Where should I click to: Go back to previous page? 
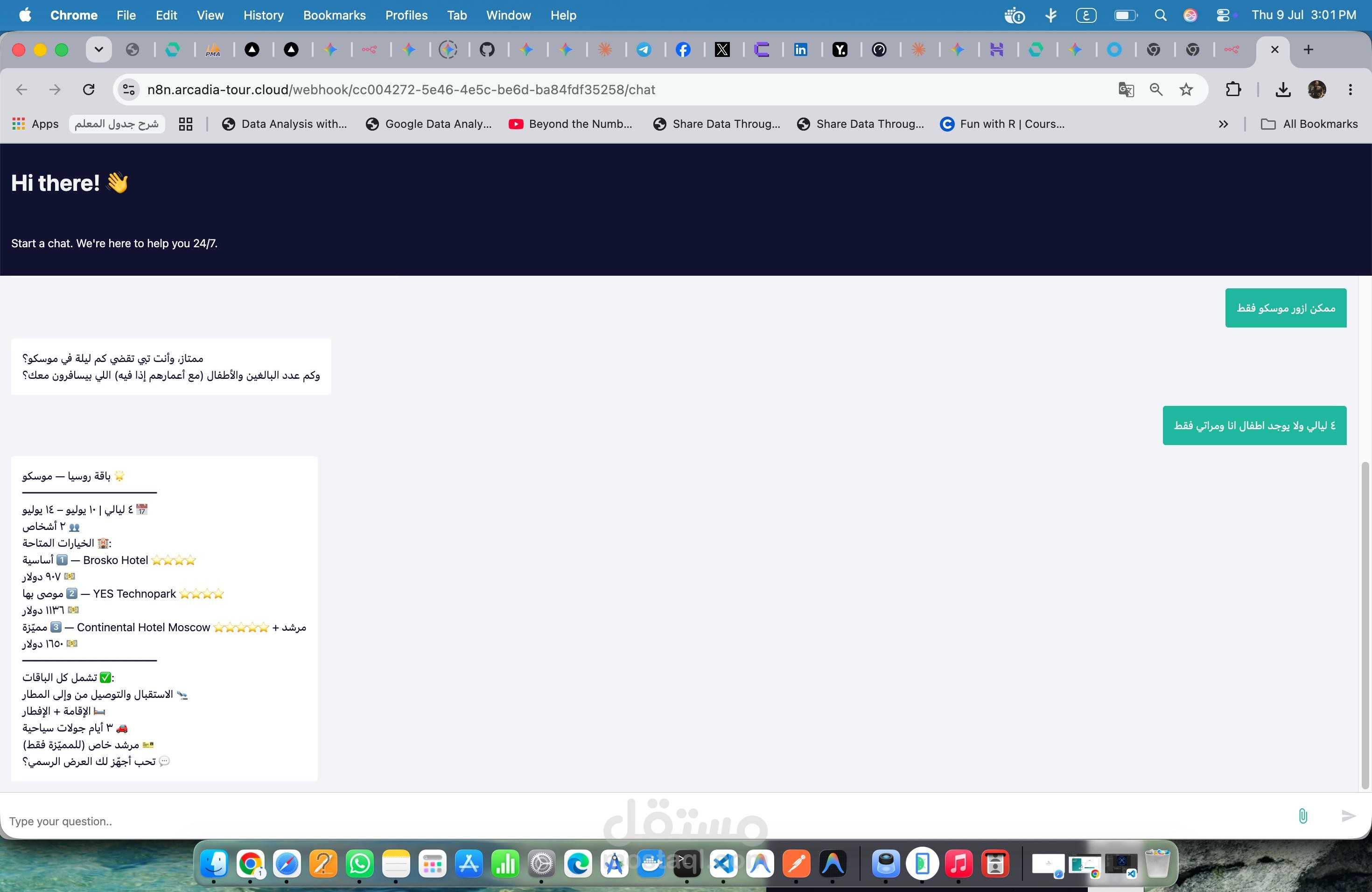[x=22, y=90]
